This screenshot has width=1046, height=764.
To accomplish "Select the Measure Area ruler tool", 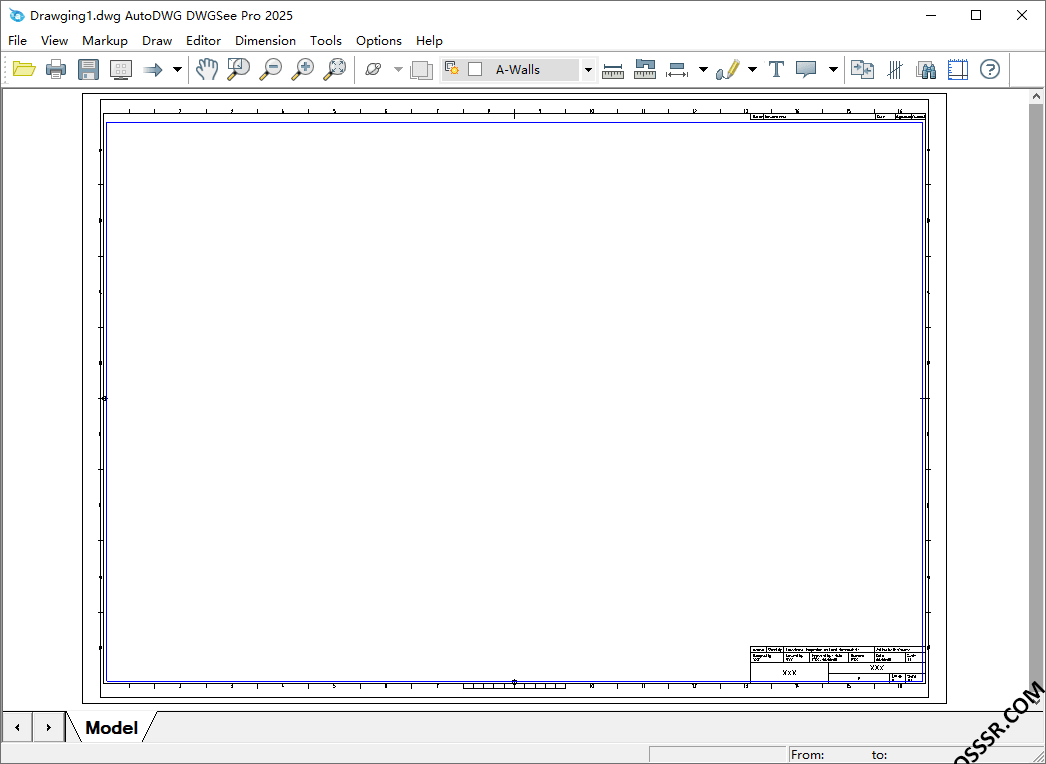I will [x=645, y=69].
